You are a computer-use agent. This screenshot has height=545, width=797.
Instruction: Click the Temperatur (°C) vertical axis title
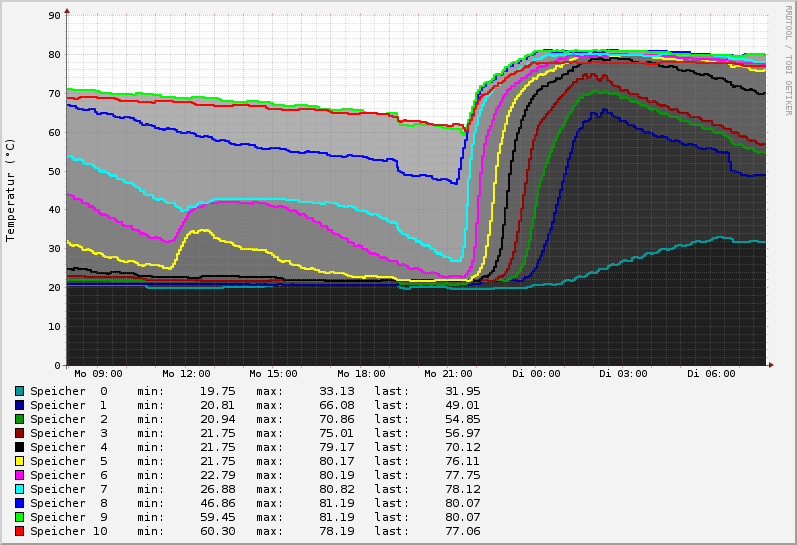click(x=11, y=190)
